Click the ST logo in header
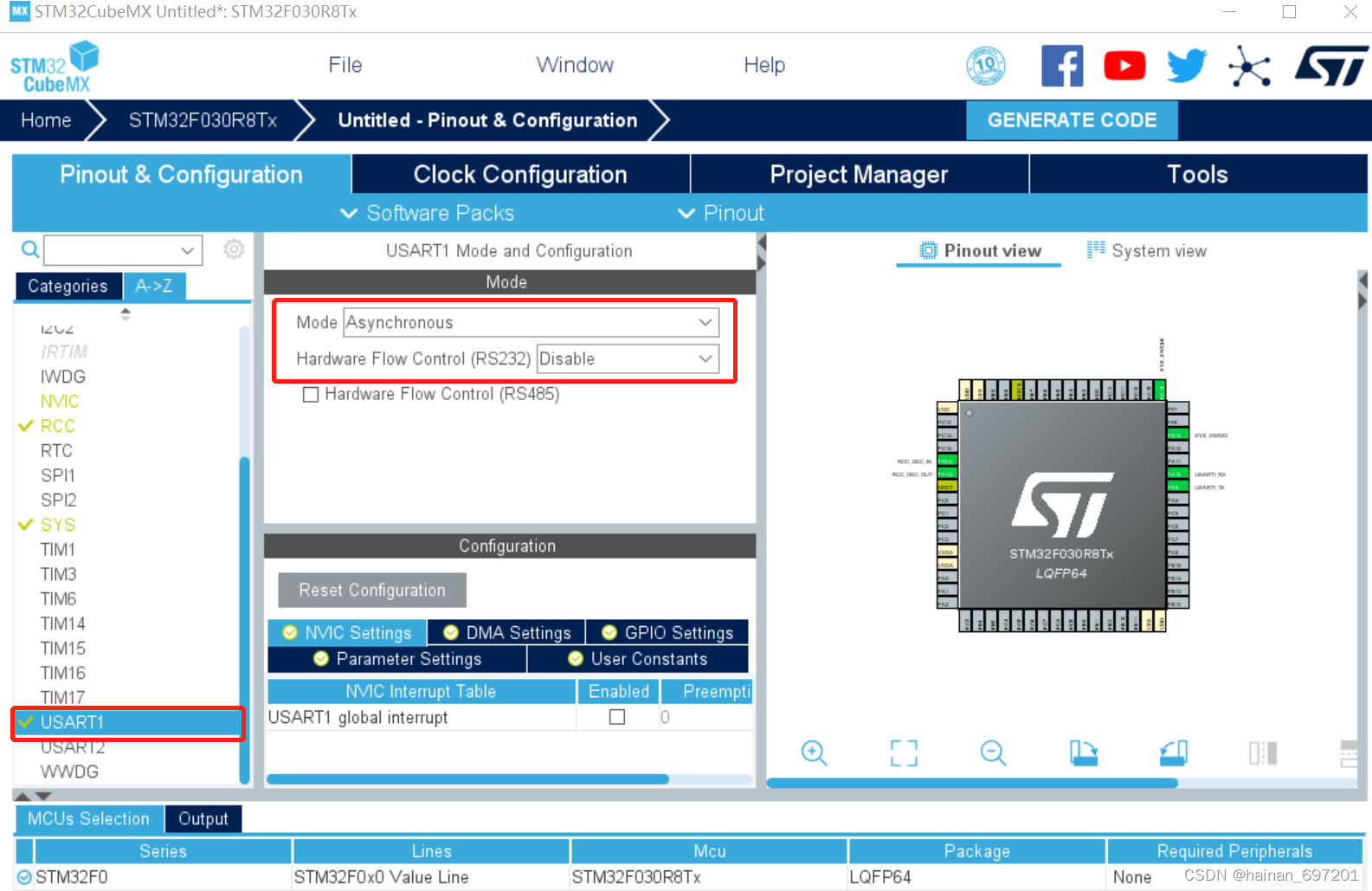Viewport: 1372px width, 891px height. (1331, 66)
